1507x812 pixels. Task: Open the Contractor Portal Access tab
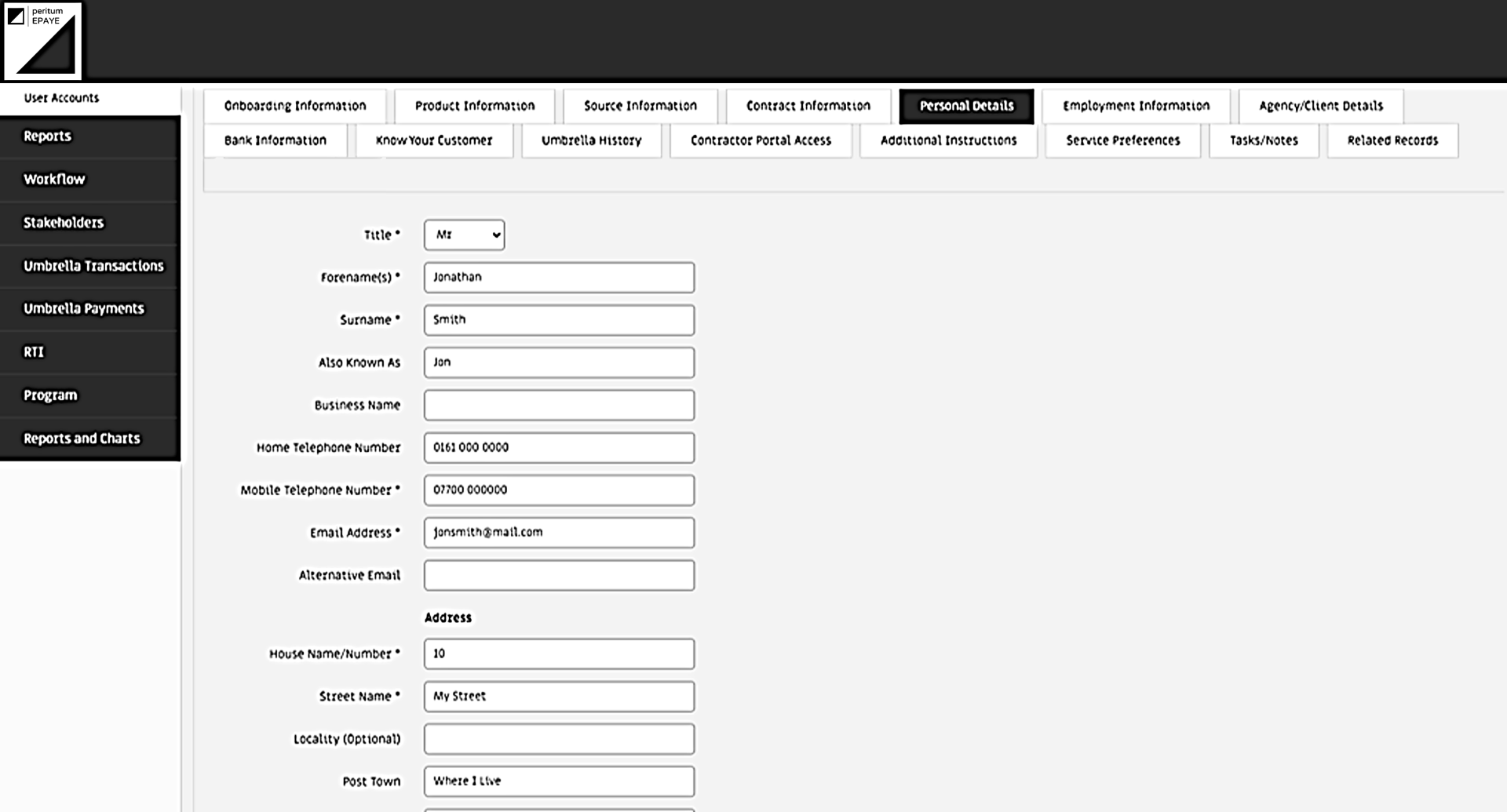click(x=761, y=140)
